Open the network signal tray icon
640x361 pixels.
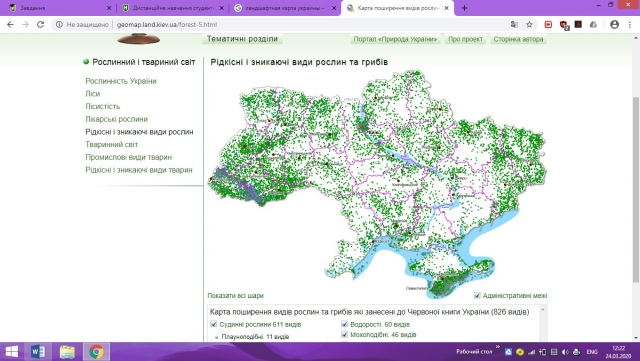pos(531,352)
